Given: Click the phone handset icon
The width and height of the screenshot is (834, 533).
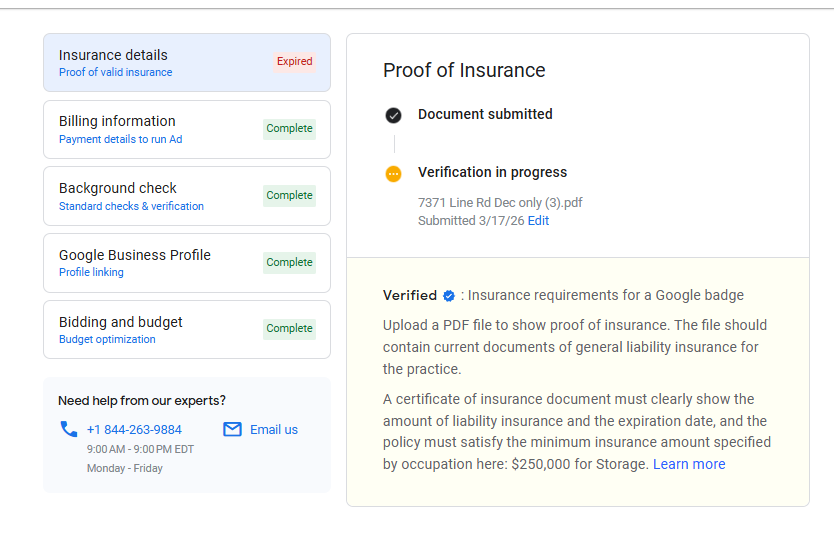Looking at the screenshot, I should coord(69,429).
